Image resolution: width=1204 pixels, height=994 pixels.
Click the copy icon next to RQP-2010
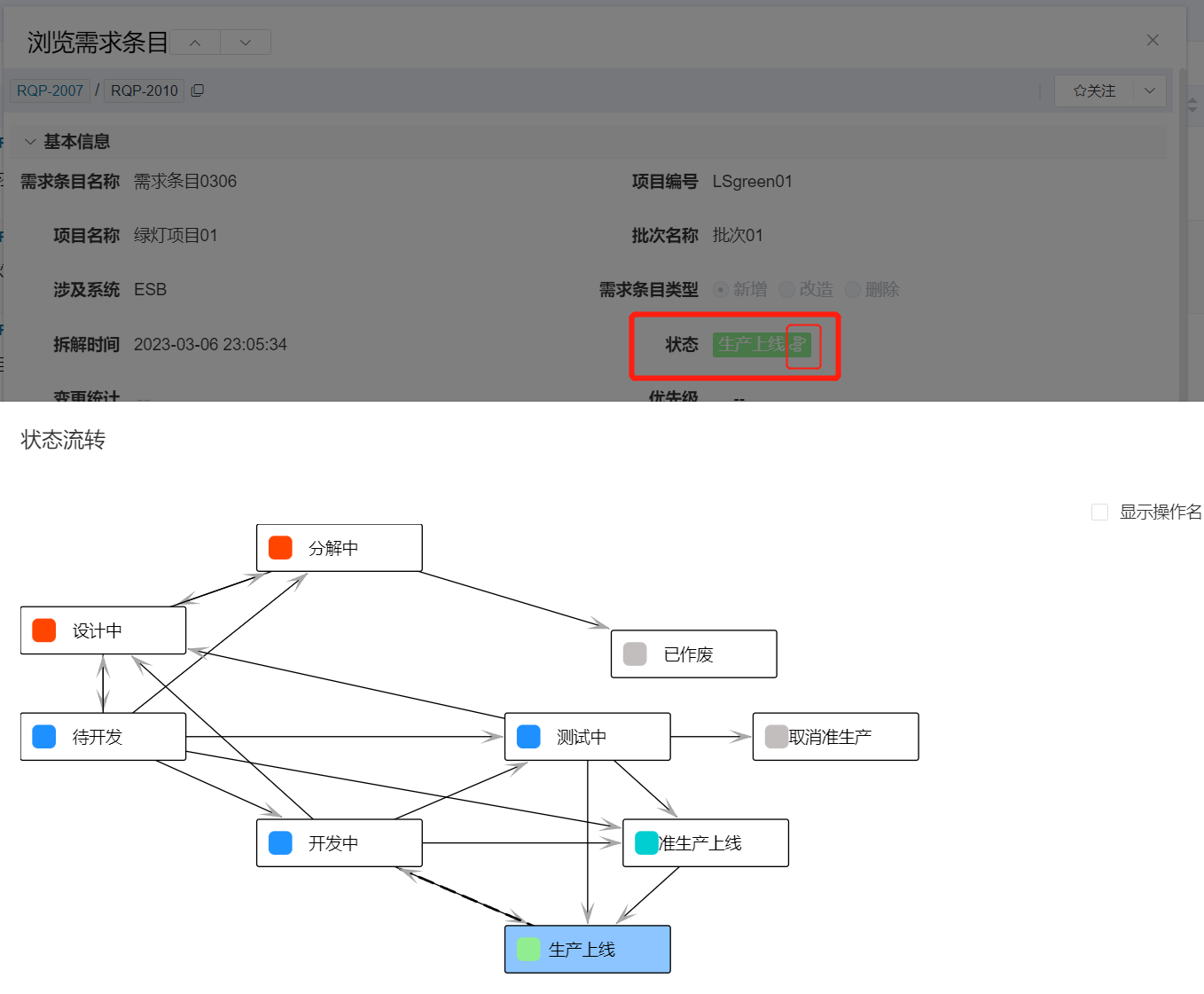198,90
